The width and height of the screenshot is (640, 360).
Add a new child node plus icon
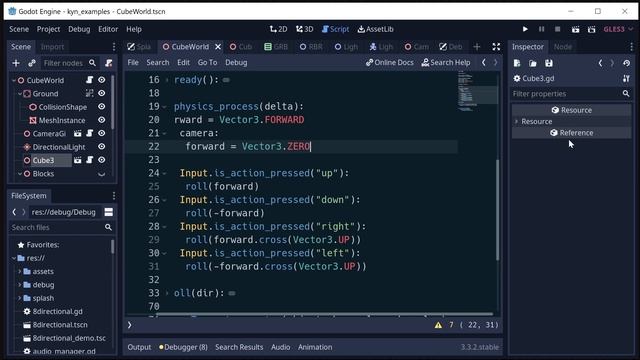point(16,63)
